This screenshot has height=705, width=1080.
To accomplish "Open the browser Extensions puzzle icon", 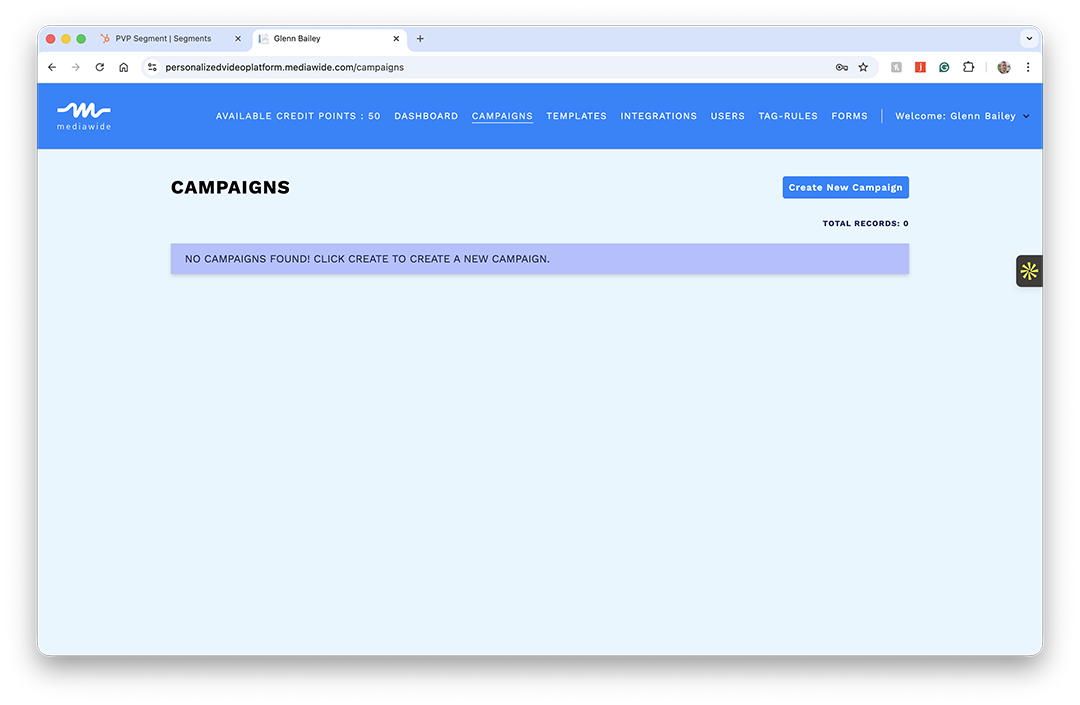I will pyautogui.click(x=968, y=67).
